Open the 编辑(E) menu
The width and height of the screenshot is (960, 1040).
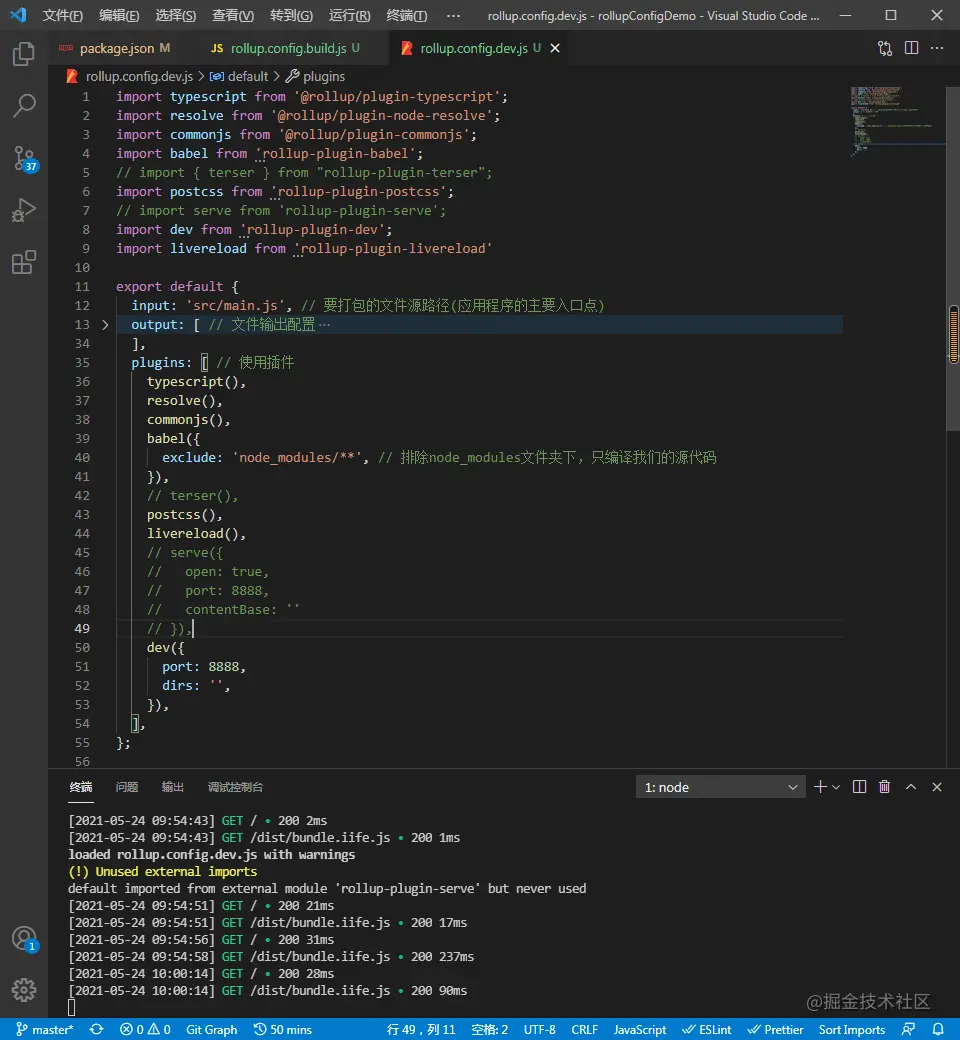click(119, 15)
